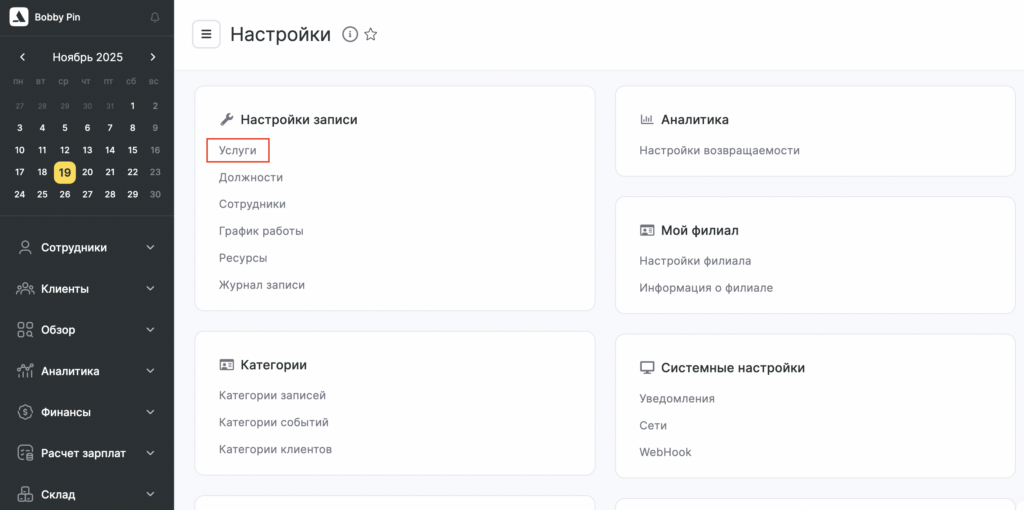Open Настройки возвращаемости under Аналитика

[719, 150]
